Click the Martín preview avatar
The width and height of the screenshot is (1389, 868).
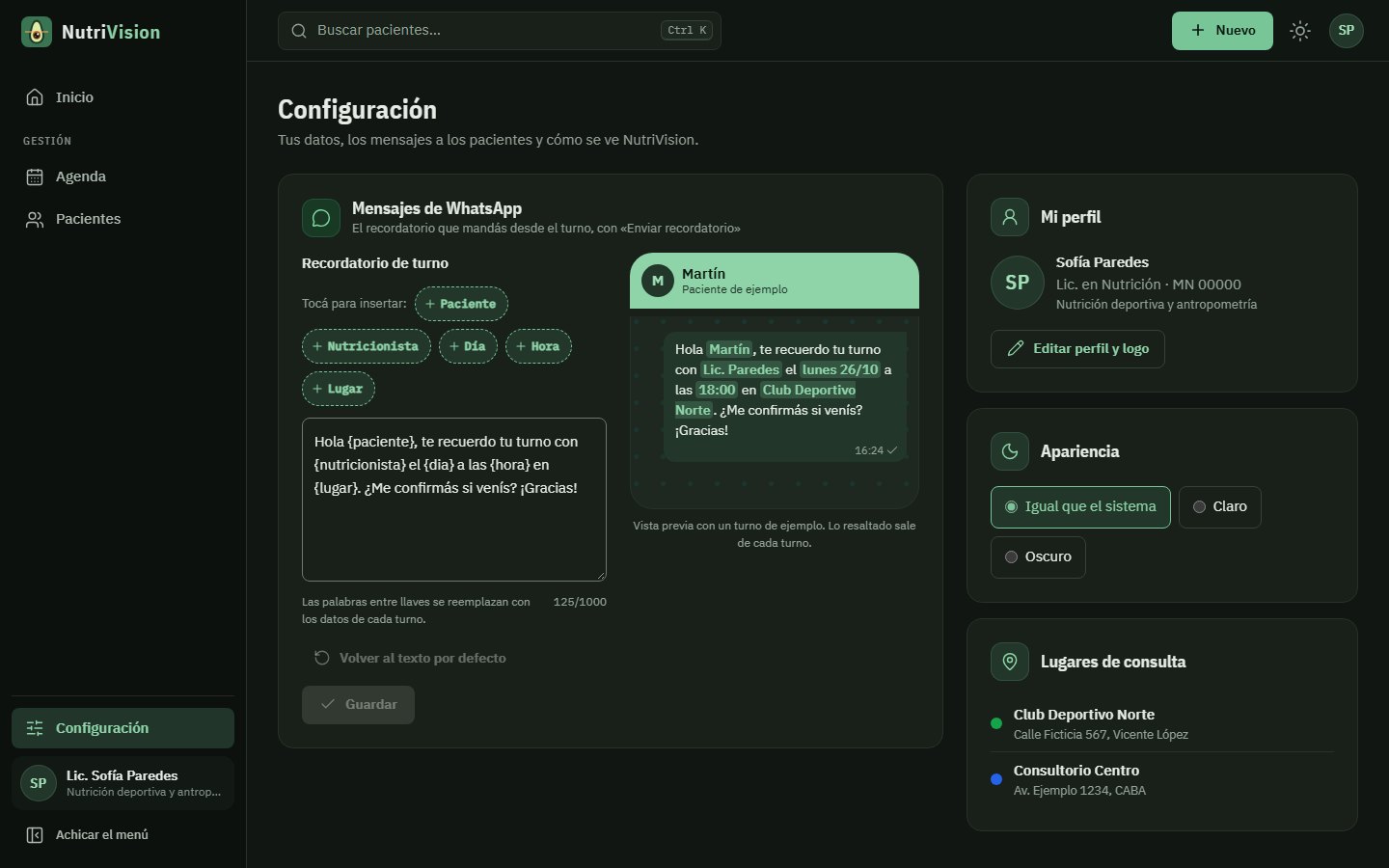658,281
